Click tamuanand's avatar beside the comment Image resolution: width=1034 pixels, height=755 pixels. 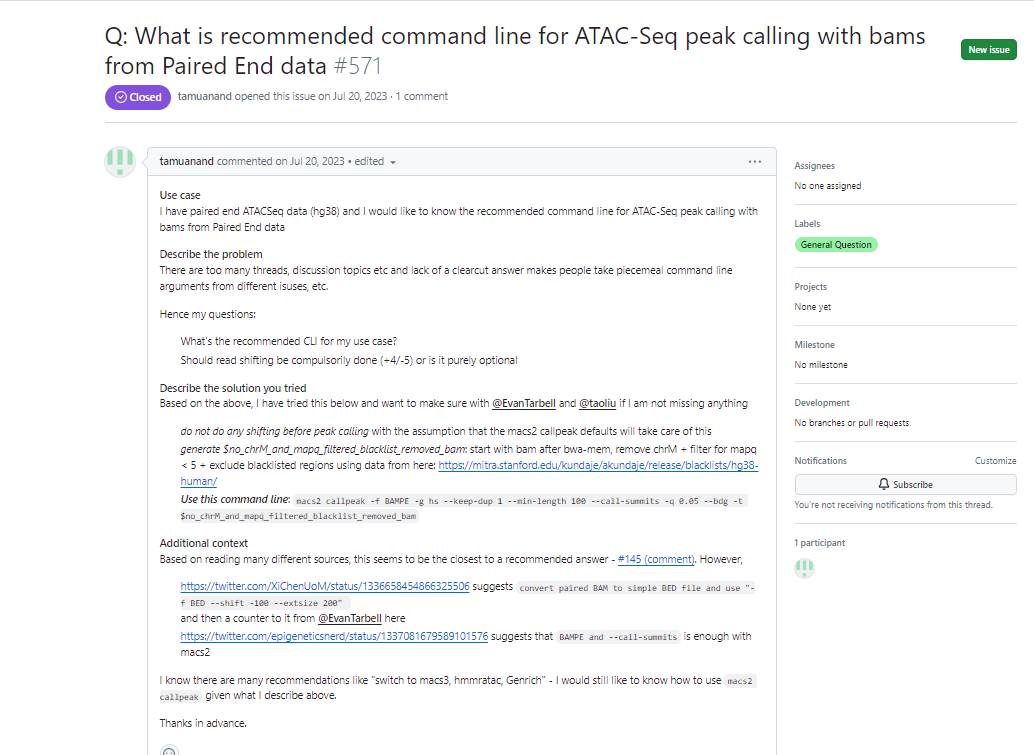point(120,162)
